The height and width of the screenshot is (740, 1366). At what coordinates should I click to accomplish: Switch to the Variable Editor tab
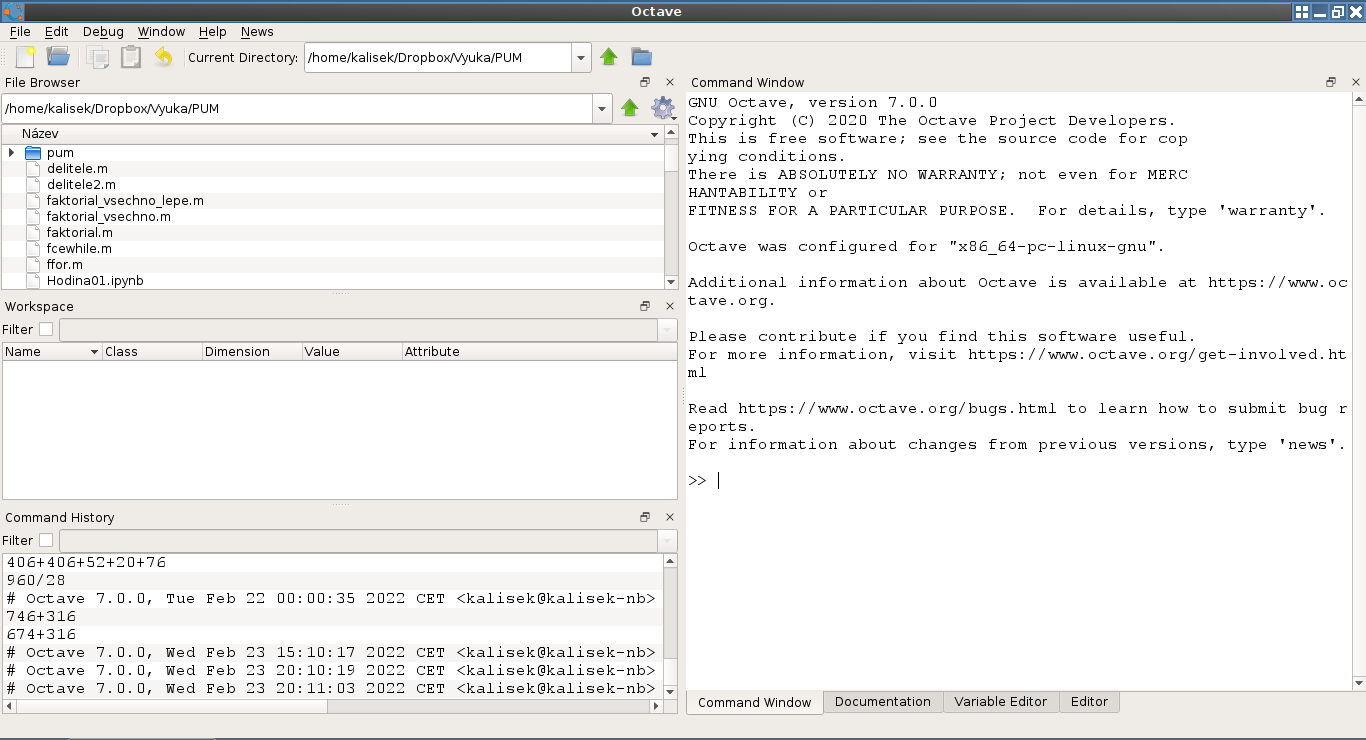click(1000, 702)
